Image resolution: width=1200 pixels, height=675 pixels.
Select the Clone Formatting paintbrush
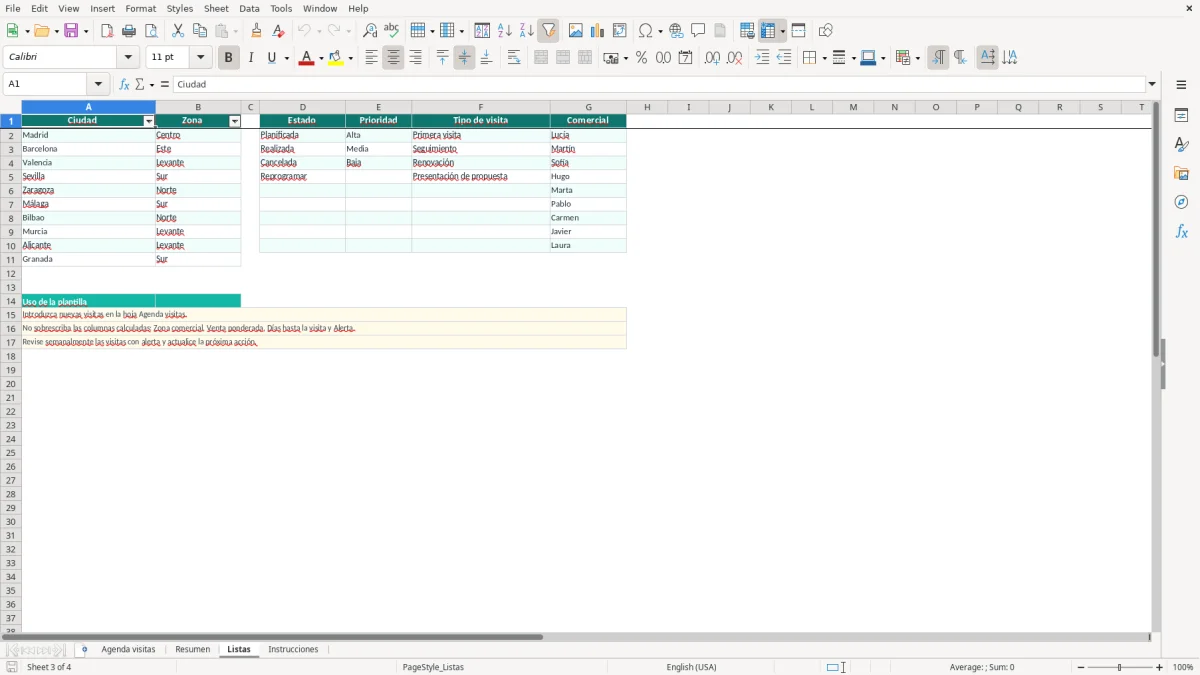[256, 31]
